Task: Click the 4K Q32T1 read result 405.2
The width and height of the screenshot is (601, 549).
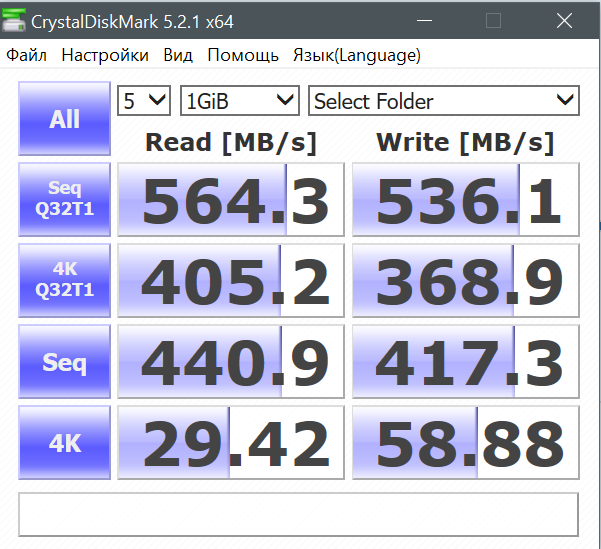Action: (231, 280)
